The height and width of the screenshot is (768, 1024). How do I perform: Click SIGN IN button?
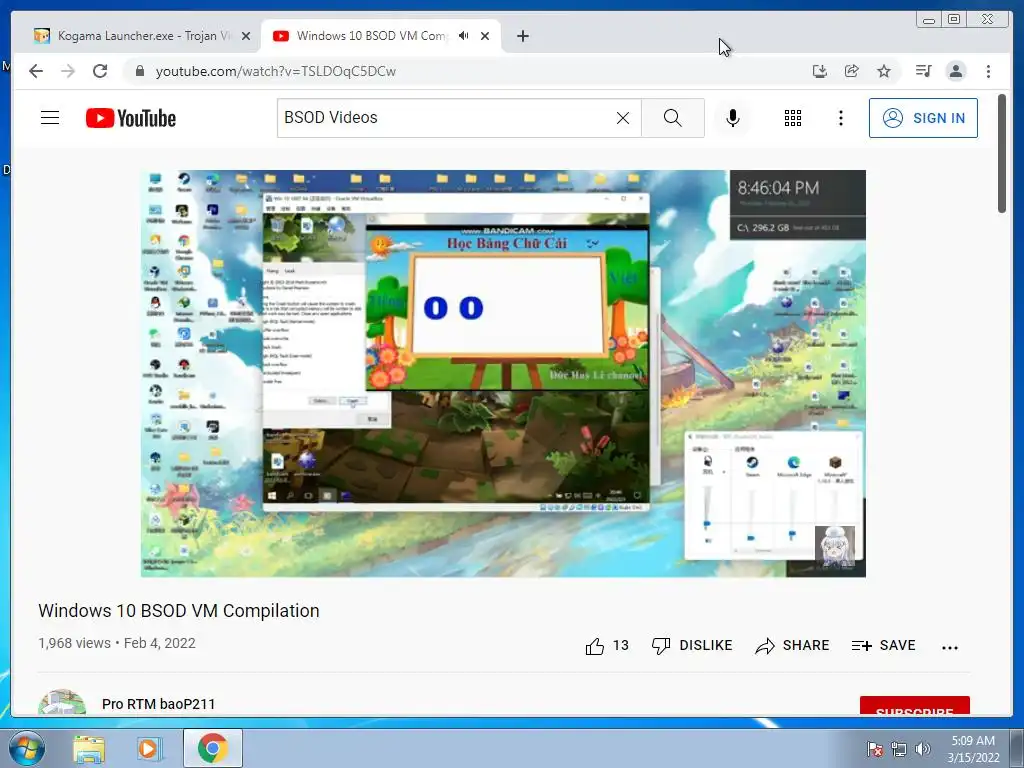point(923,118)
